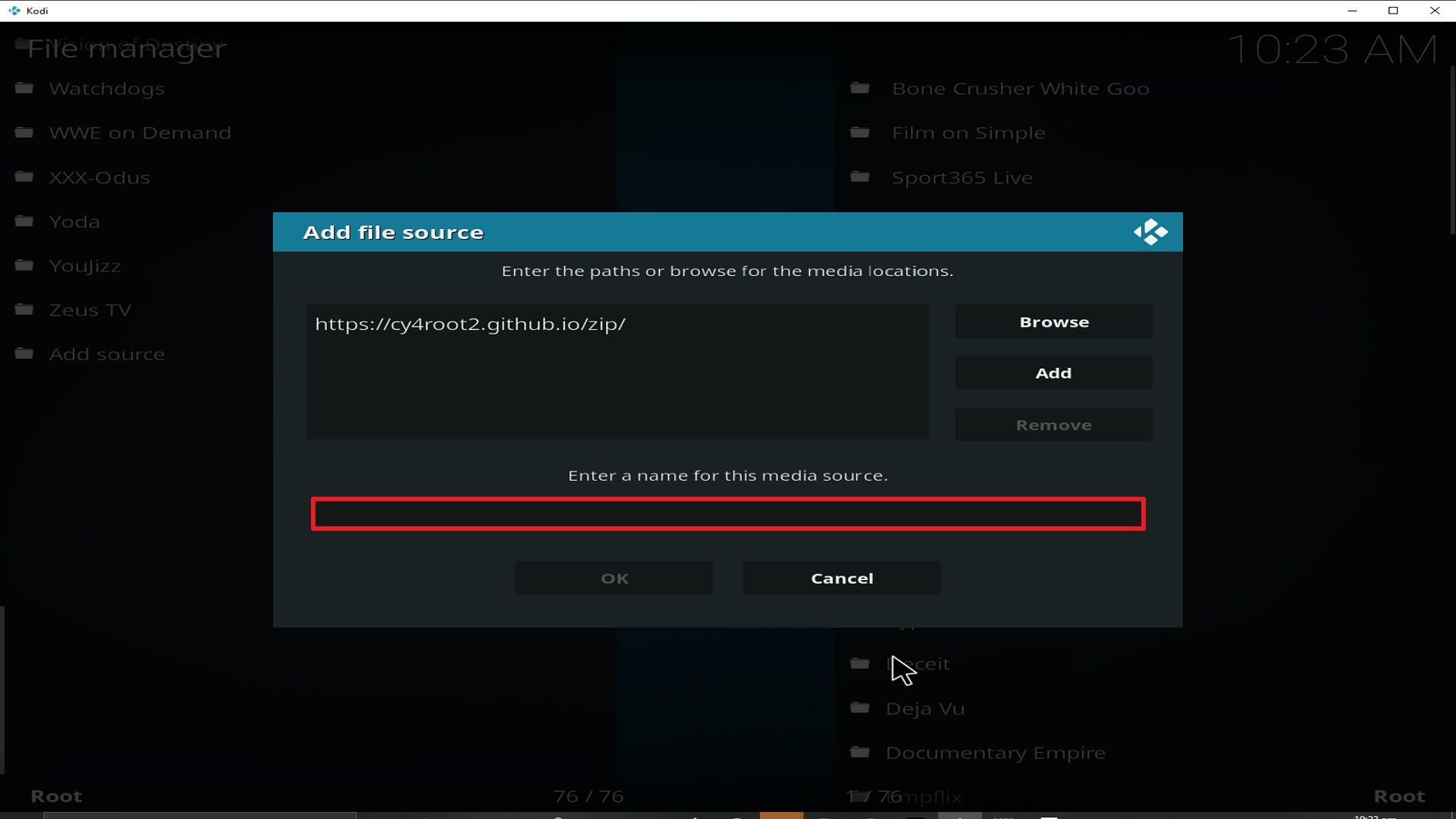Click the Add source folder icon
The width and height of the screenshot is (1456, 819).
[x=24, y=353]
